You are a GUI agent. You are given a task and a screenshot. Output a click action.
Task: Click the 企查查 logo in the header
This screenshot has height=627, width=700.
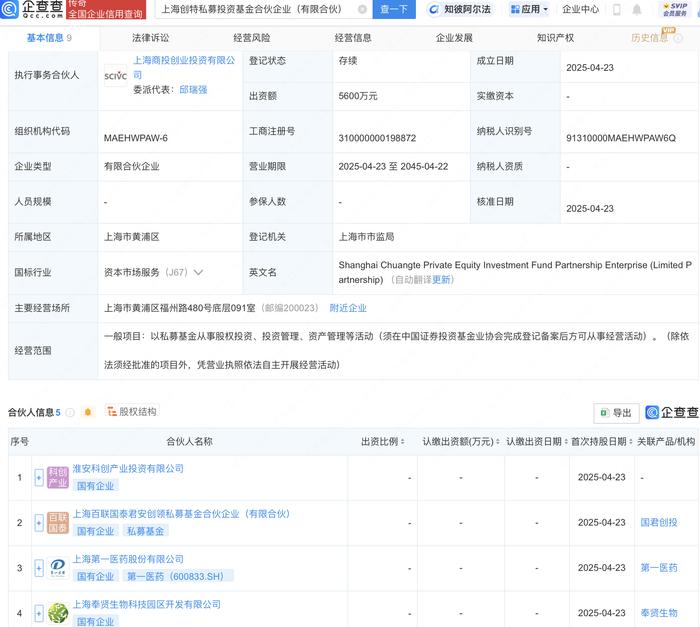(32, 8)
